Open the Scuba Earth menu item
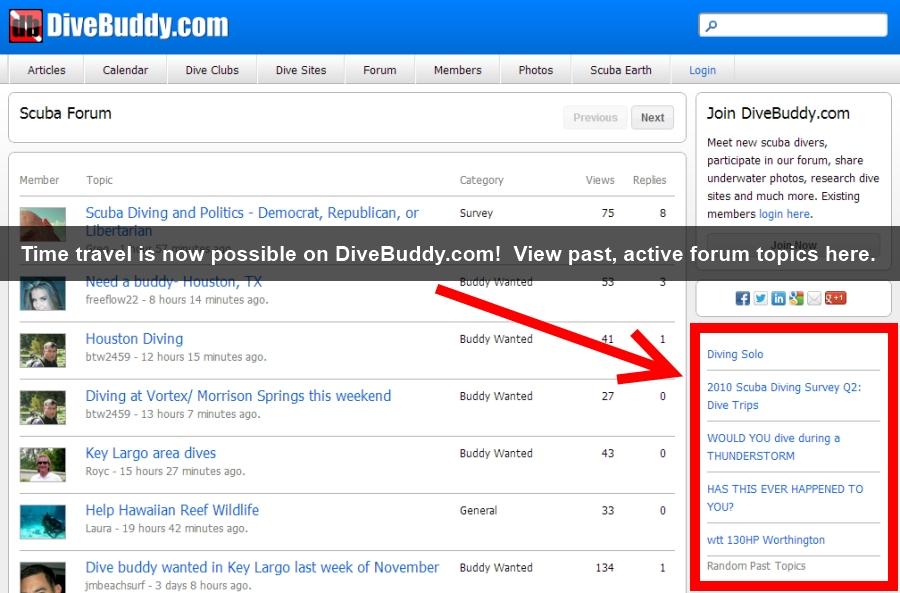Image resolution: width=900 pixels, height=593 pixels. 620,70
